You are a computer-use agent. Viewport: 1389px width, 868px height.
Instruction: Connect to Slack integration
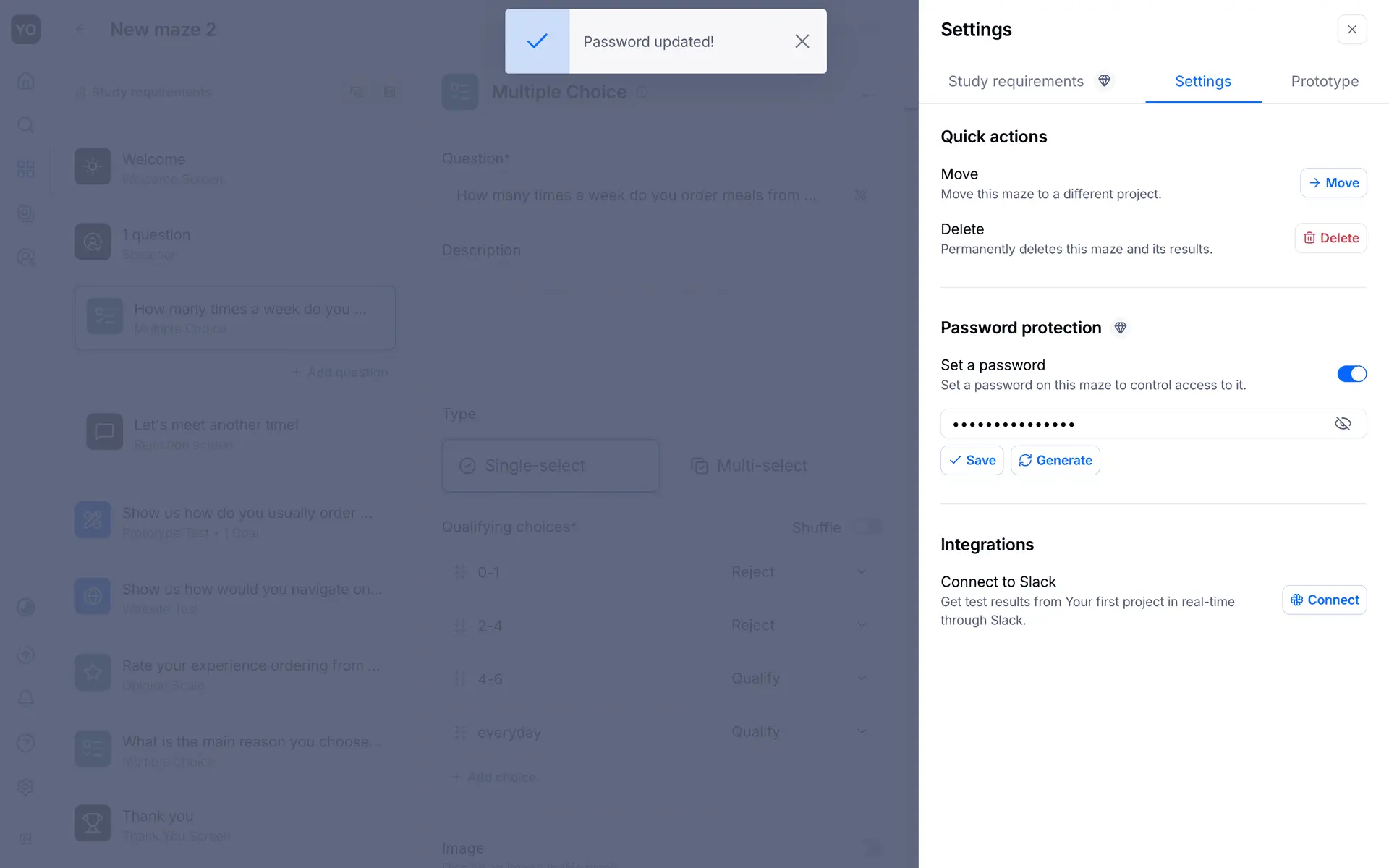pyautogui.click(x=1324, y=600)
